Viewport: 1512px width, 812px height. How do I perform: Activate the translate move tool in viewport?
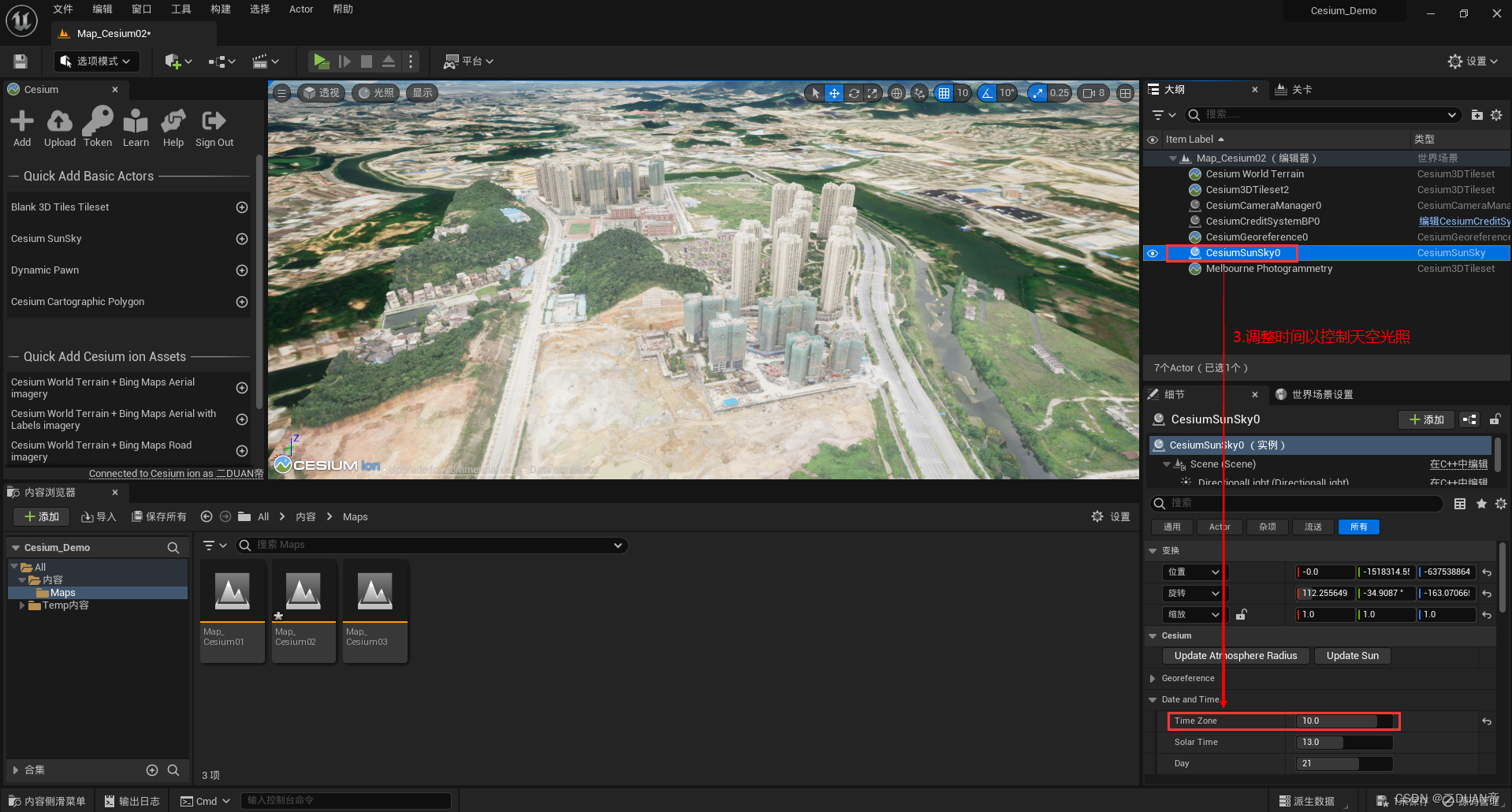834,93
